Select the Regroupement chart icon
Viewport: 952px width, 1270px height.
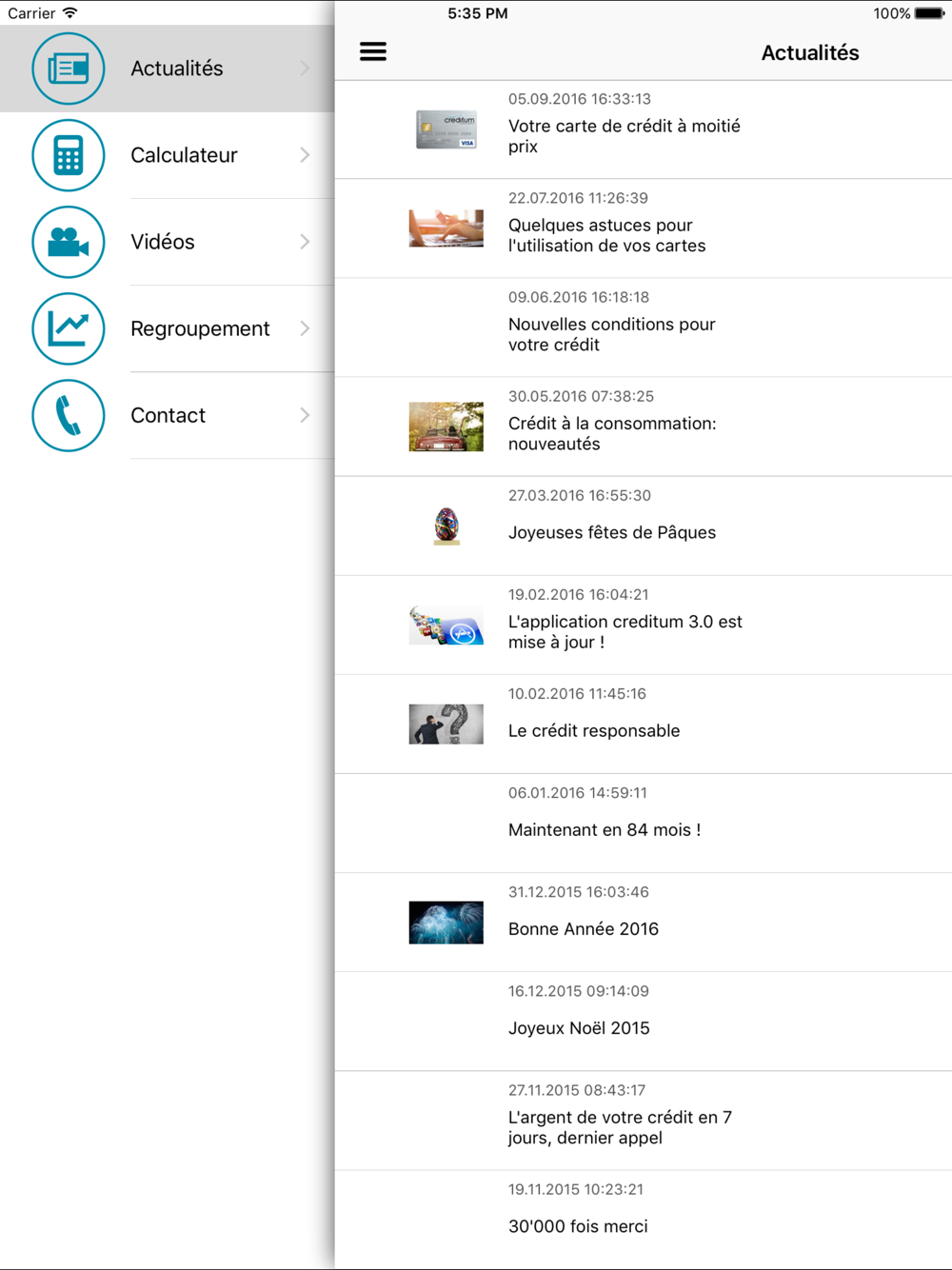[x=69, y=328]
